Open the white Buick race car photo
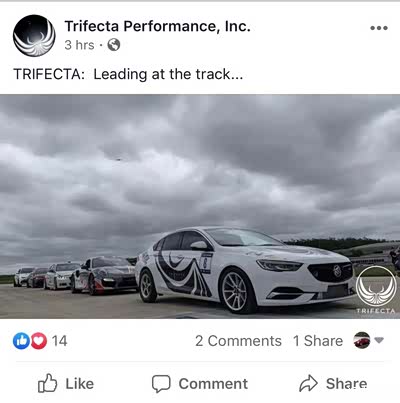This screenshot has height=403, width=400. coord(200,206)
